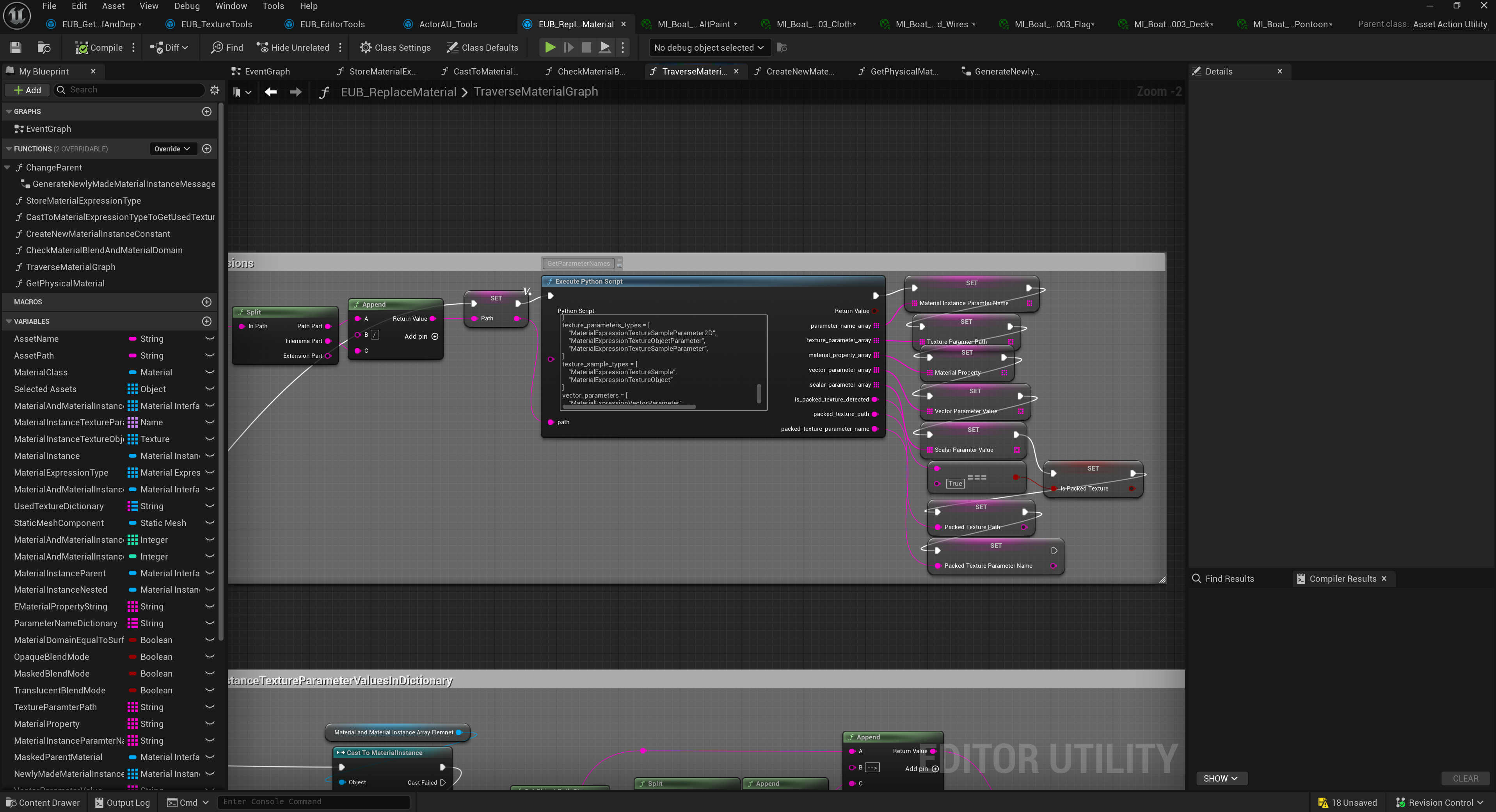This screenshot has height=812, width=1496.
Task: Toggle visibility eye for OpaqueBlendMode variable
Action: point(210,657)
